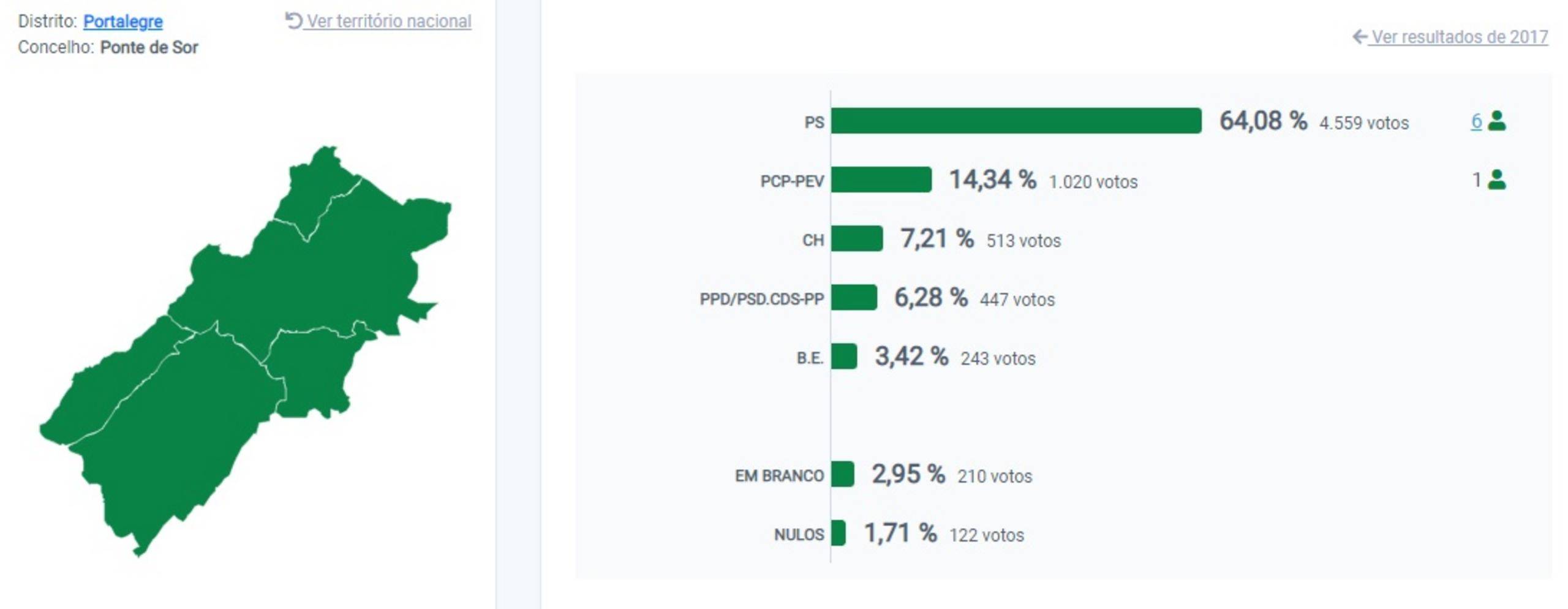Screen dimensions: 1568x609
Task: Click the left arrow icon before 'Ver resultados de 2017'
Action: [x=1359, y=37]
